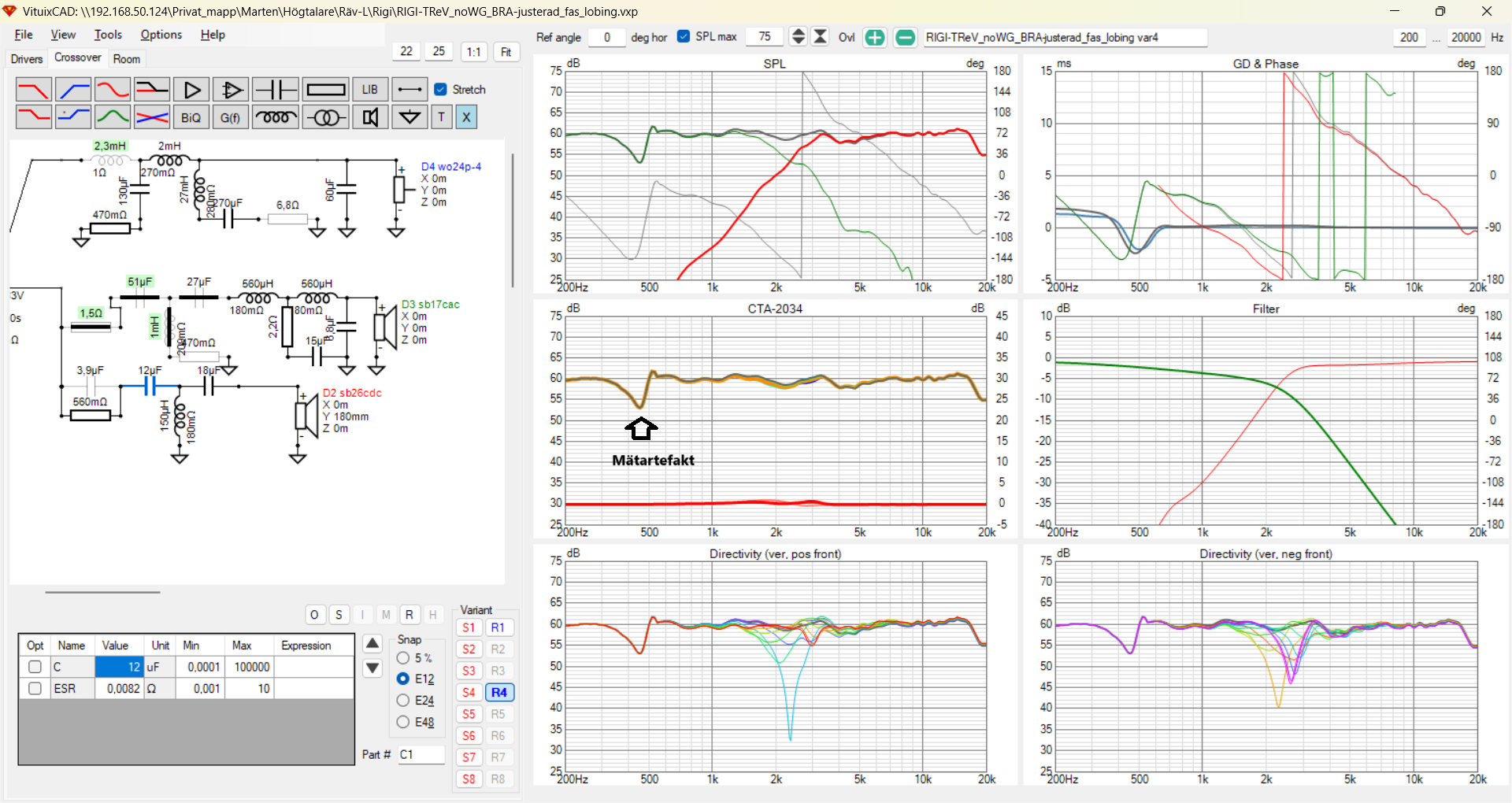Insert a loudspeaker driver component
Viewport: 1512px width, 803px height.
point(370,117)
